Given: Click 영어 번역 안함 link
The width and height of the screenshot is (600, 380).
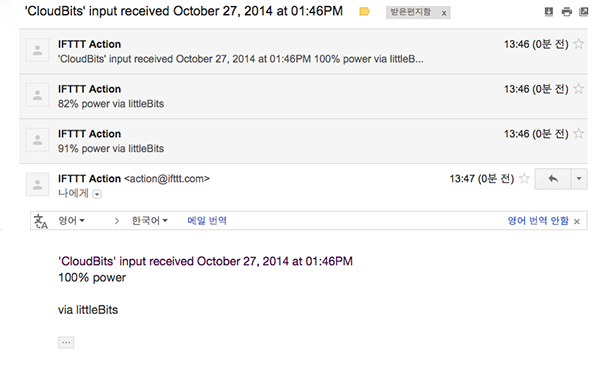Looking at the screenshot, I should (x=538, y=220).
